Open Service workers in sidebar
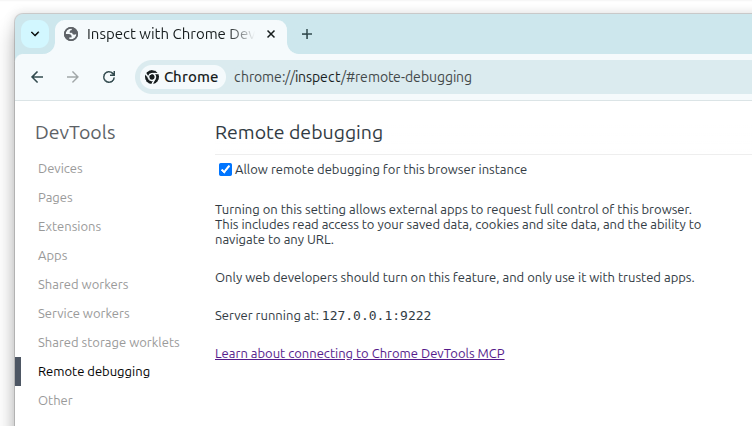The height and width of the screenshot is (426, 752). click(x=84, y=313)
